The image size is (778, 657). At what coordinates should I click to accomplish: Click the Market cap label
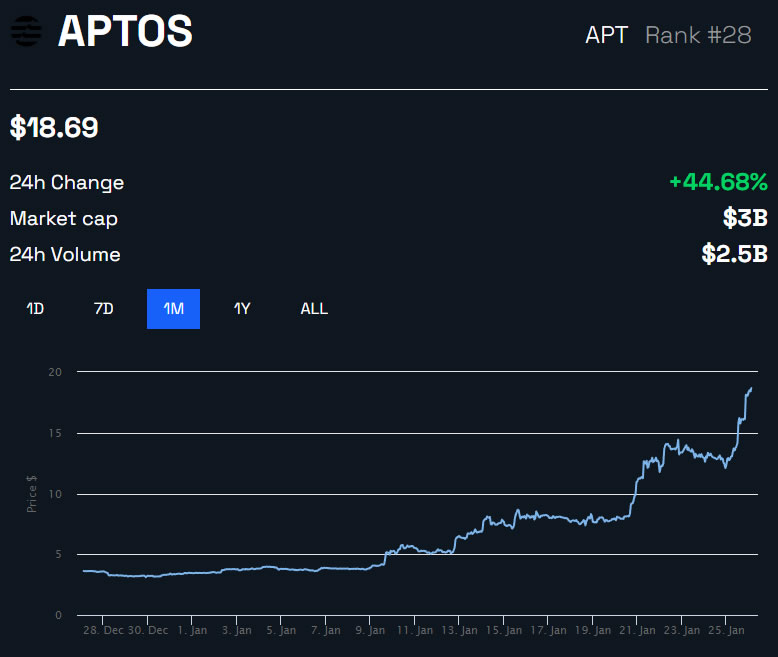click(64, 218)
